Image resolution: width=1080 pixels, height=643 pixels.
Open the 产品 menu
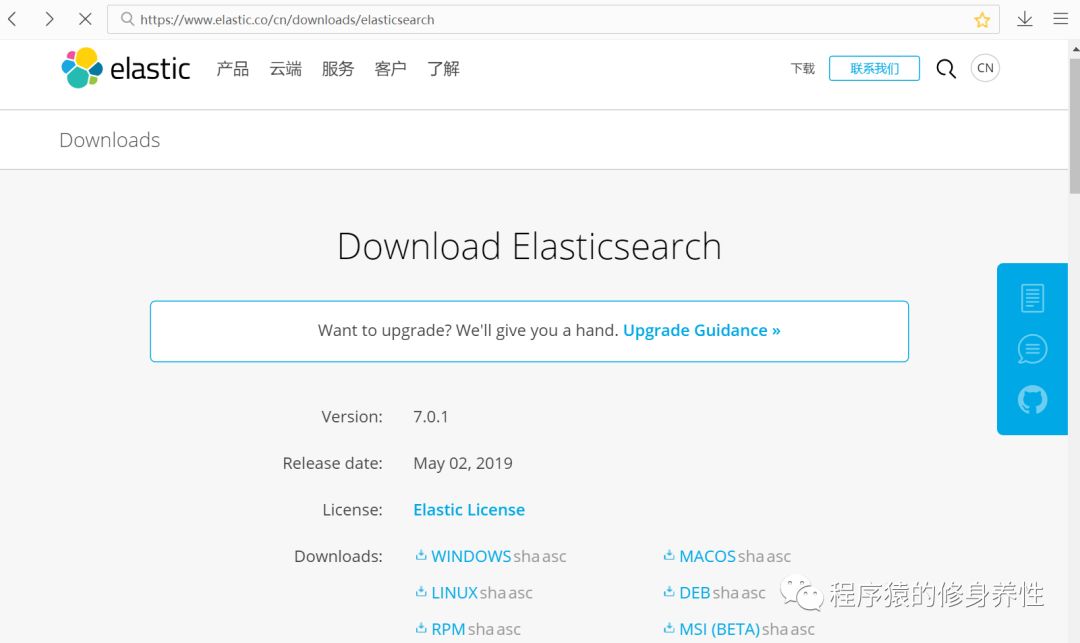click(x=233, y=68)
